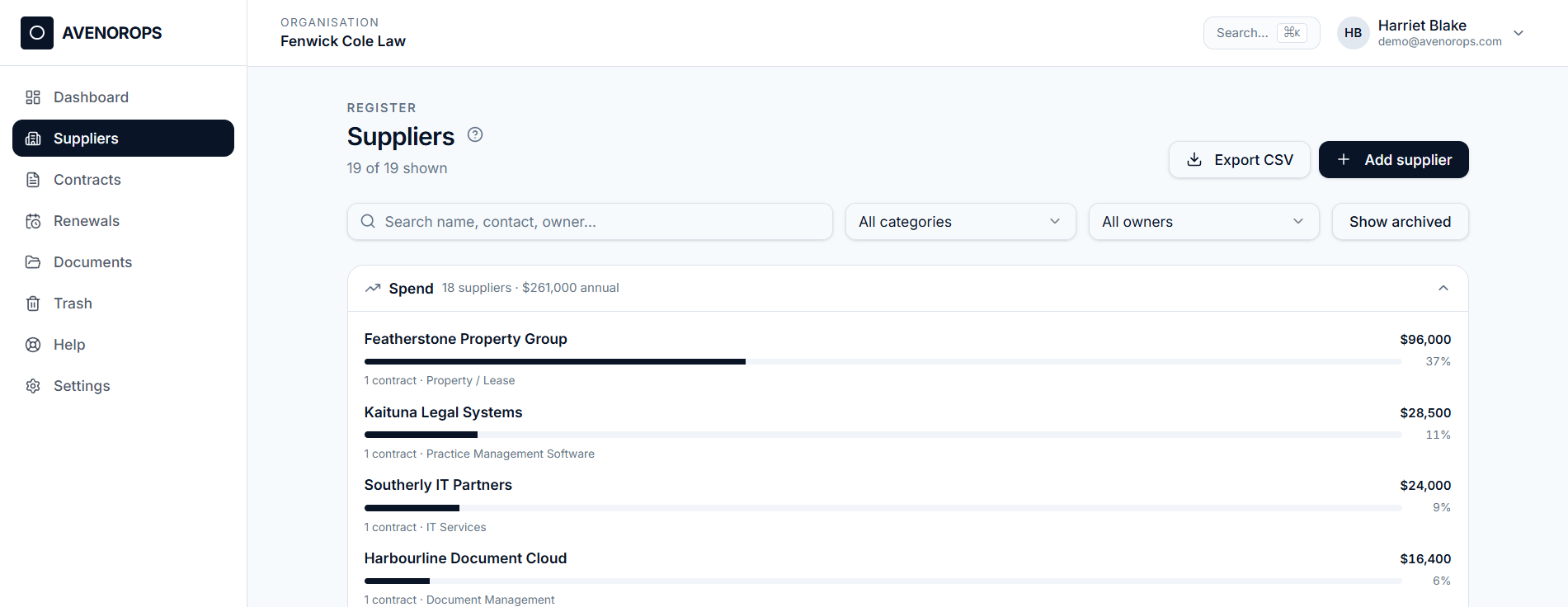1568x607 pixels.
Task: Navigate to Renewals
Action: click(x=123, y=221)
